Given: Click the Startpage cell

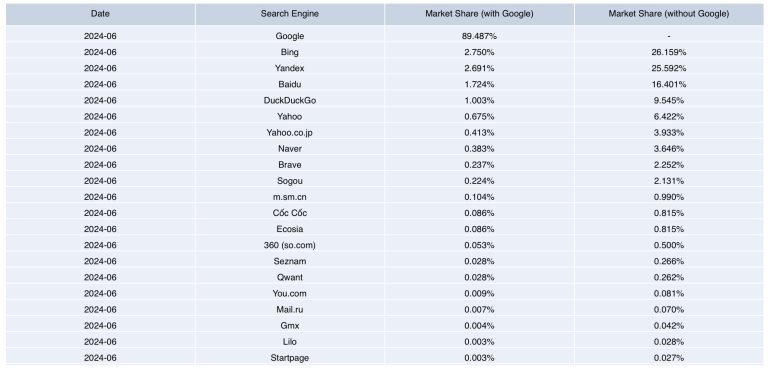Looking at the screenshot, I should (x=289, y=358).
